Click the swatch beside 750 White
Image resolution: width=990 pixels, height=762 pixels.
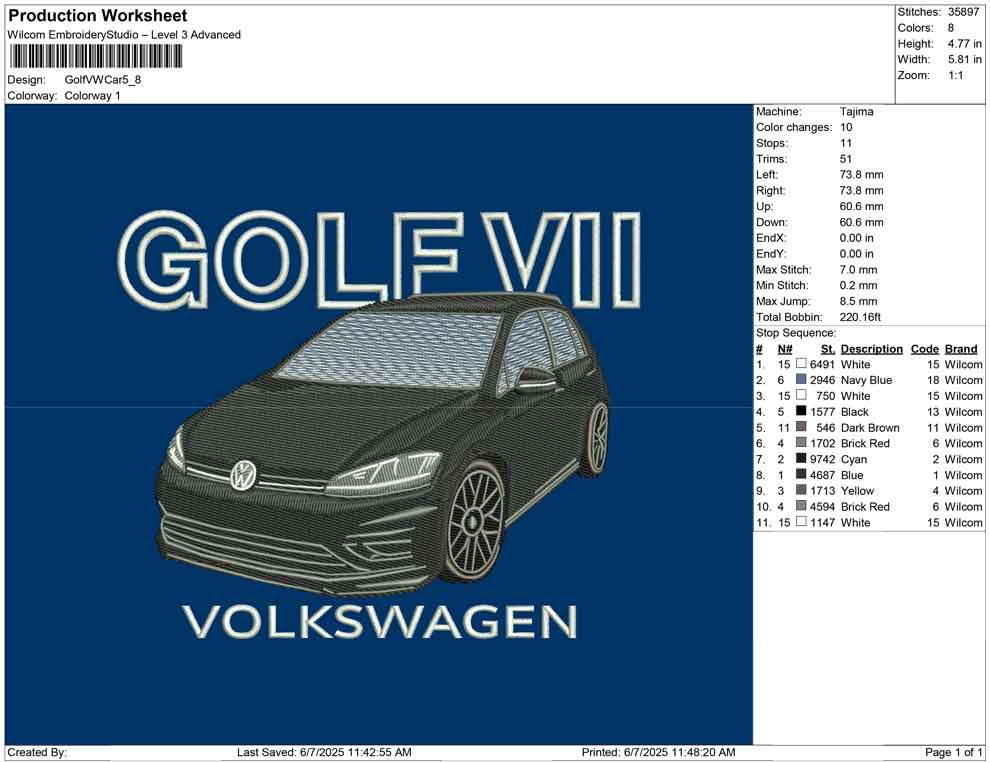tap(801, 395)
